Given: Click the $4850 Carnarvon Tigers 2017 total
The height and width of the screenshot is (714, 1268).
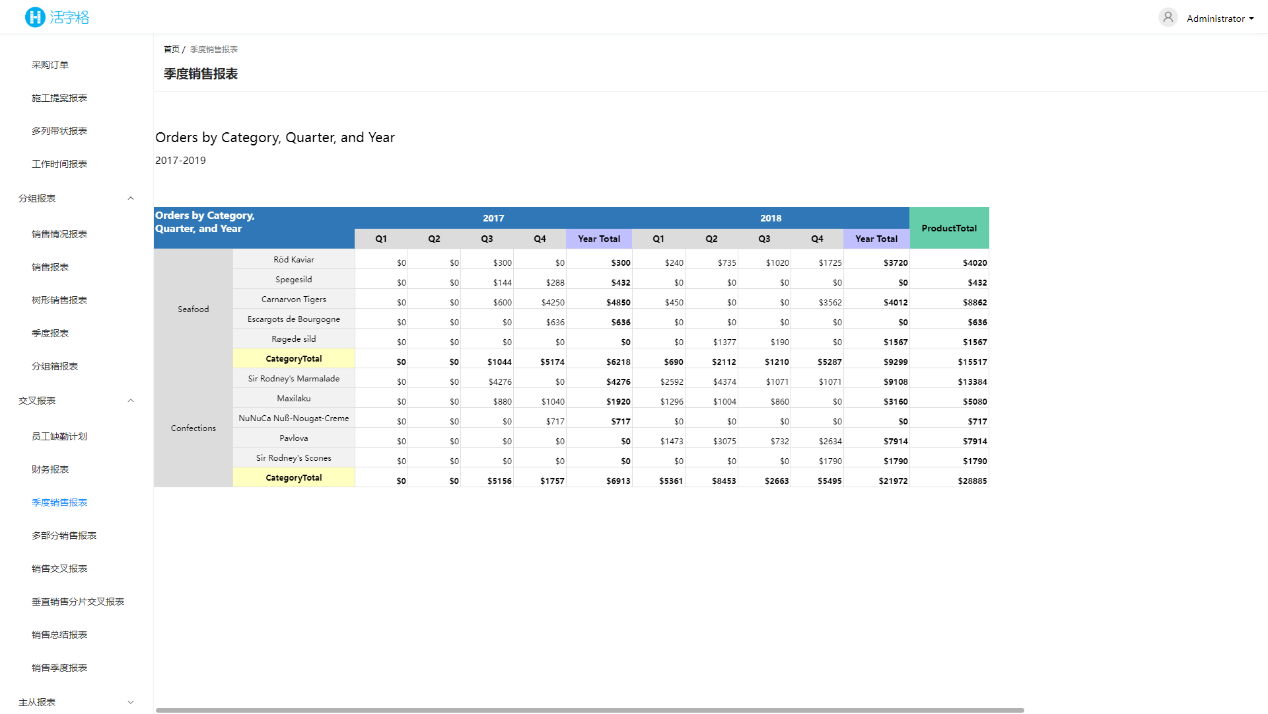Looking at the screenshot, I should point(618,302).
